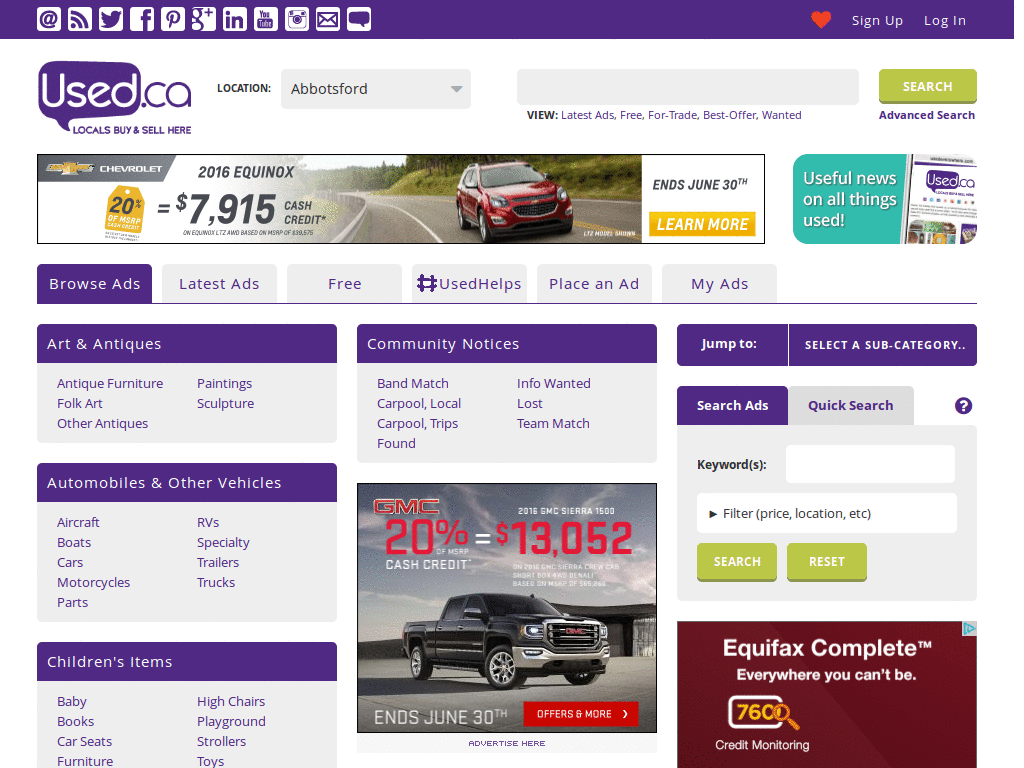The height and width of the screenshot is (768, 1024).
Task: Open the help question mark icon
Action: pyautogui.click(x=963, y=406)
